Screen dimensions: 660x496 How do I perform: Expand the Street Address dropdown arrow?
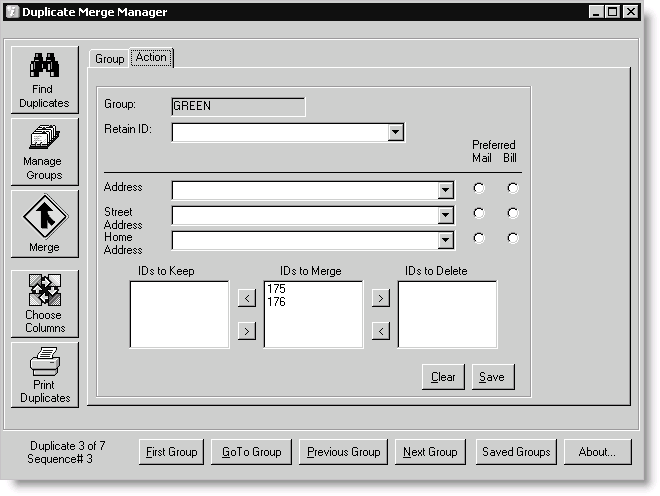[x=445, y=216]
